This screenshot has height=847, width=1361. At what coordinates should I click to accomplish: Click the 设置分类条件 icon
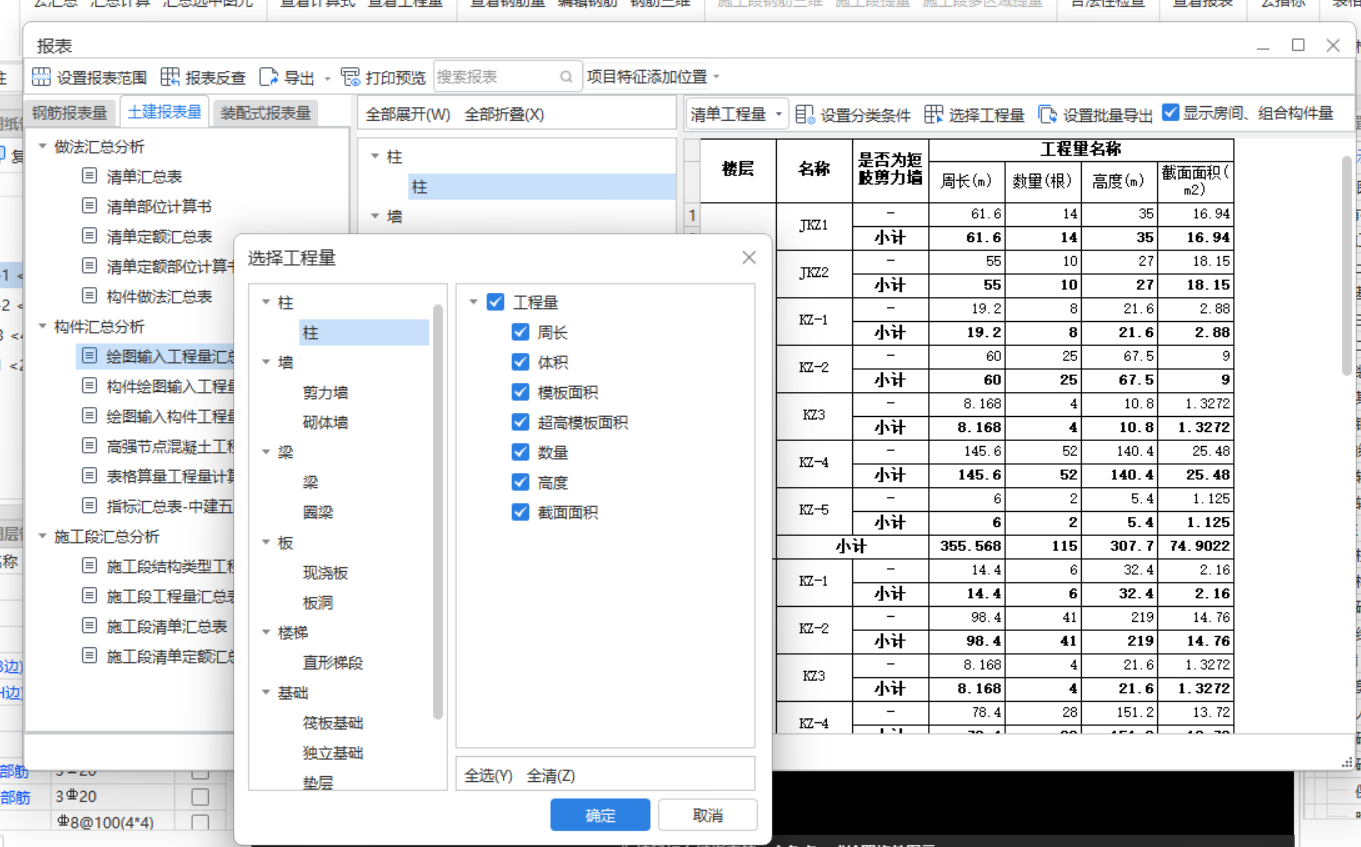pos(806,115)
